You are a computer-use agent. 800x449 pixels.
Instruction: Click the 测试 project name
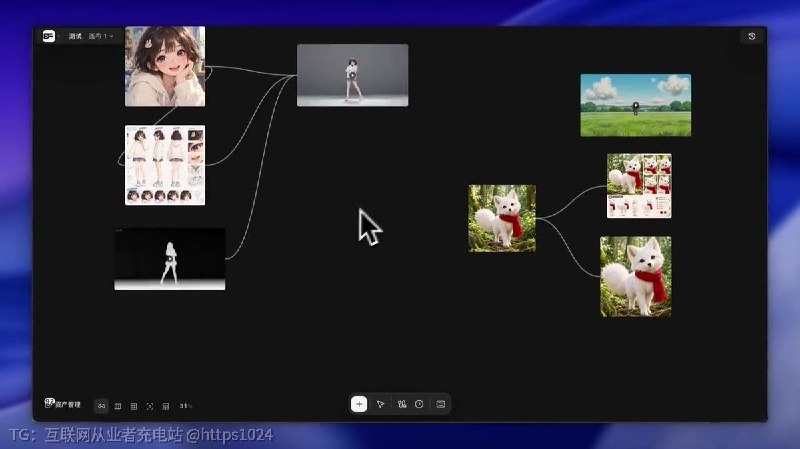[75, 36]
